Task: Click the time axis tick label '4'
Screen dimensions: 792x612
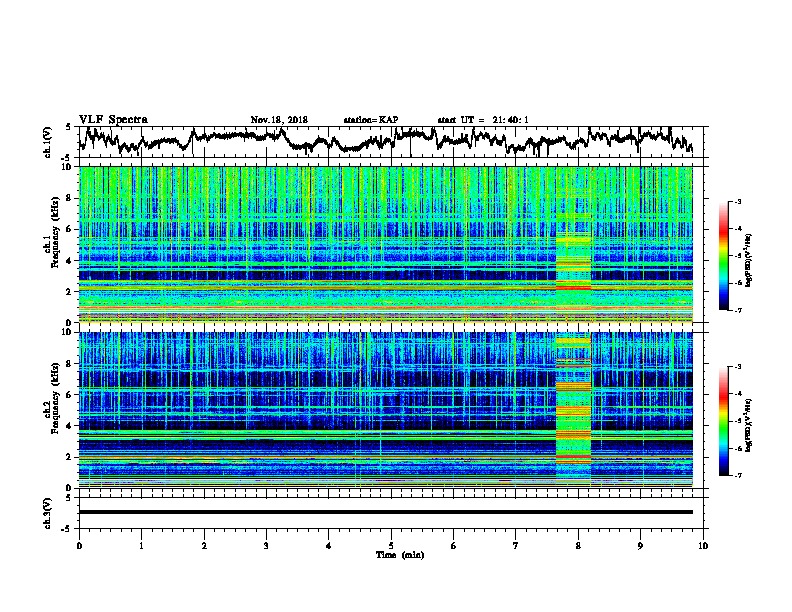Action: pyautogui.click(x=329, y=546)
